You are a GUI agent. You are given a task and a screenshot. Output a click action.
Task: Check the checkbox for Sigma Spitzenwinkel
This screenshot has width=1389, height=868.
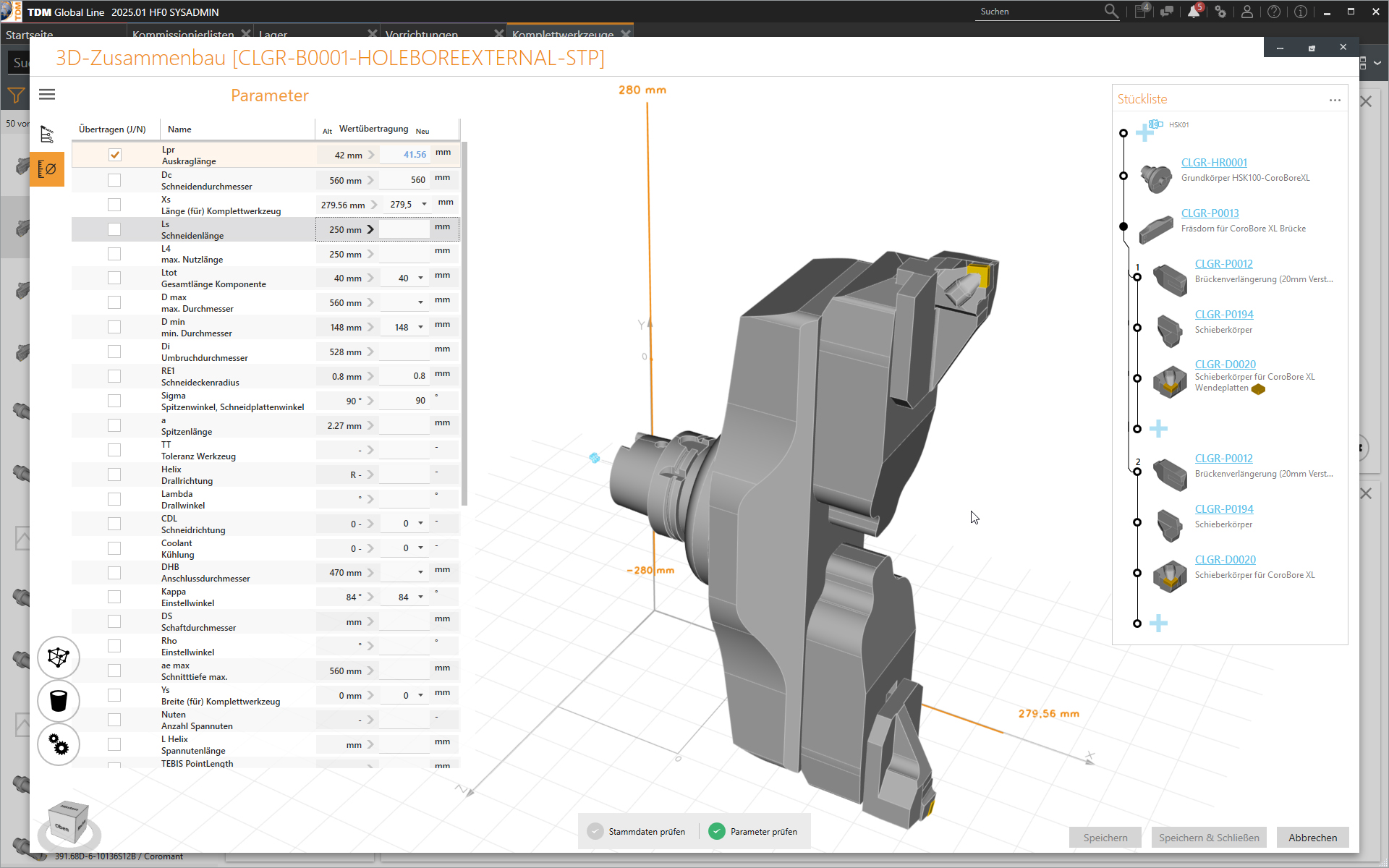114,400
